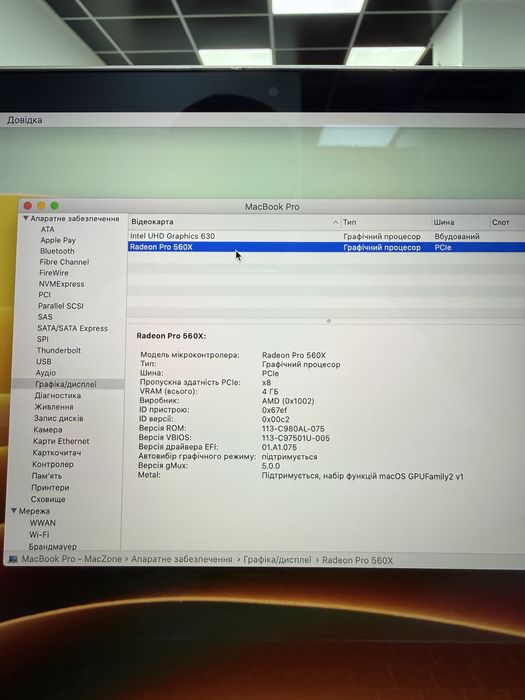The image size is (525, 700).
Task: Collapse the Апаратне забезпечення section
Action: click(x=26, y=218)
